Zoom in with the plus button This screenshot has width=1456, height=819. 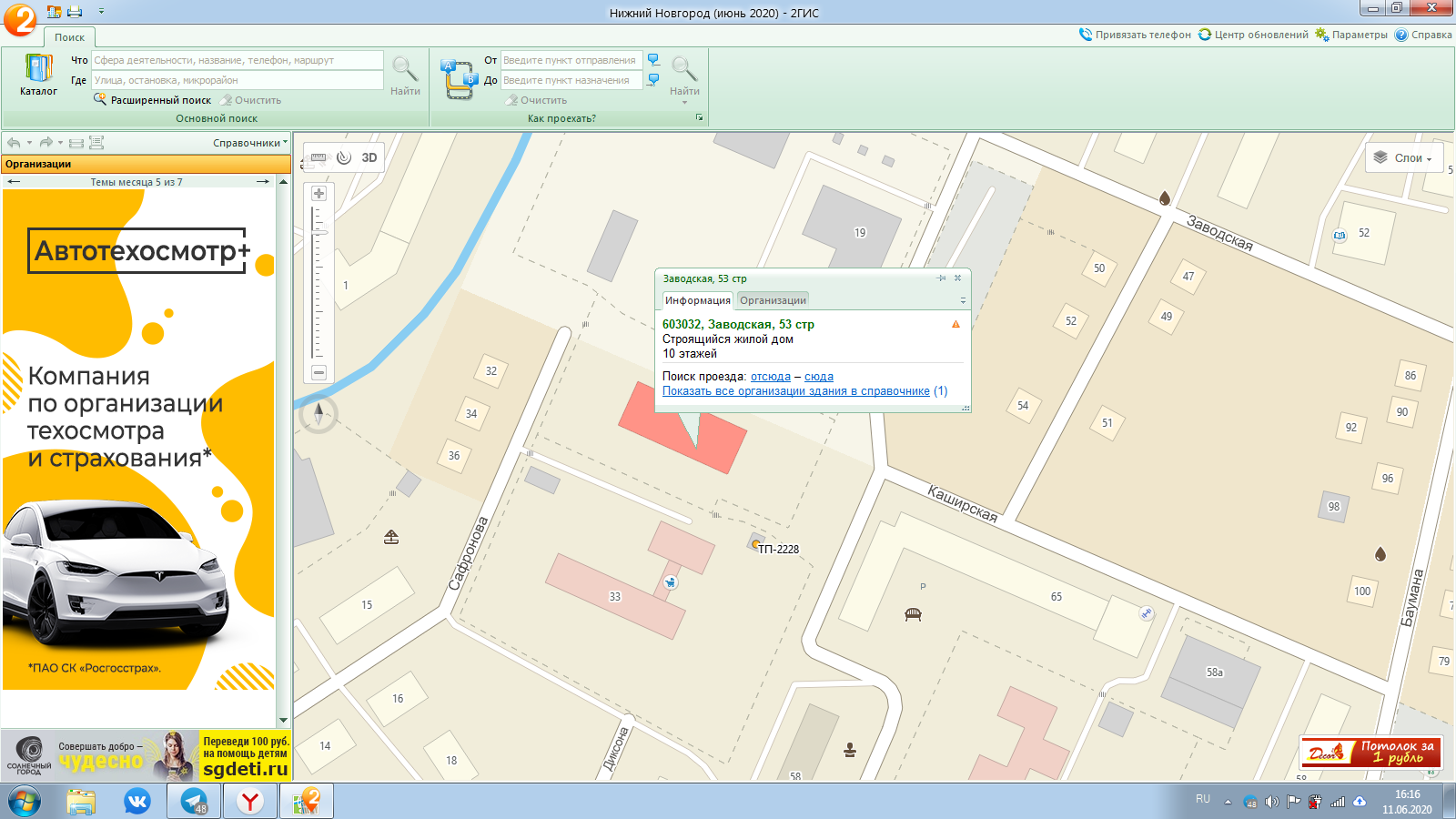coord(318,194)
